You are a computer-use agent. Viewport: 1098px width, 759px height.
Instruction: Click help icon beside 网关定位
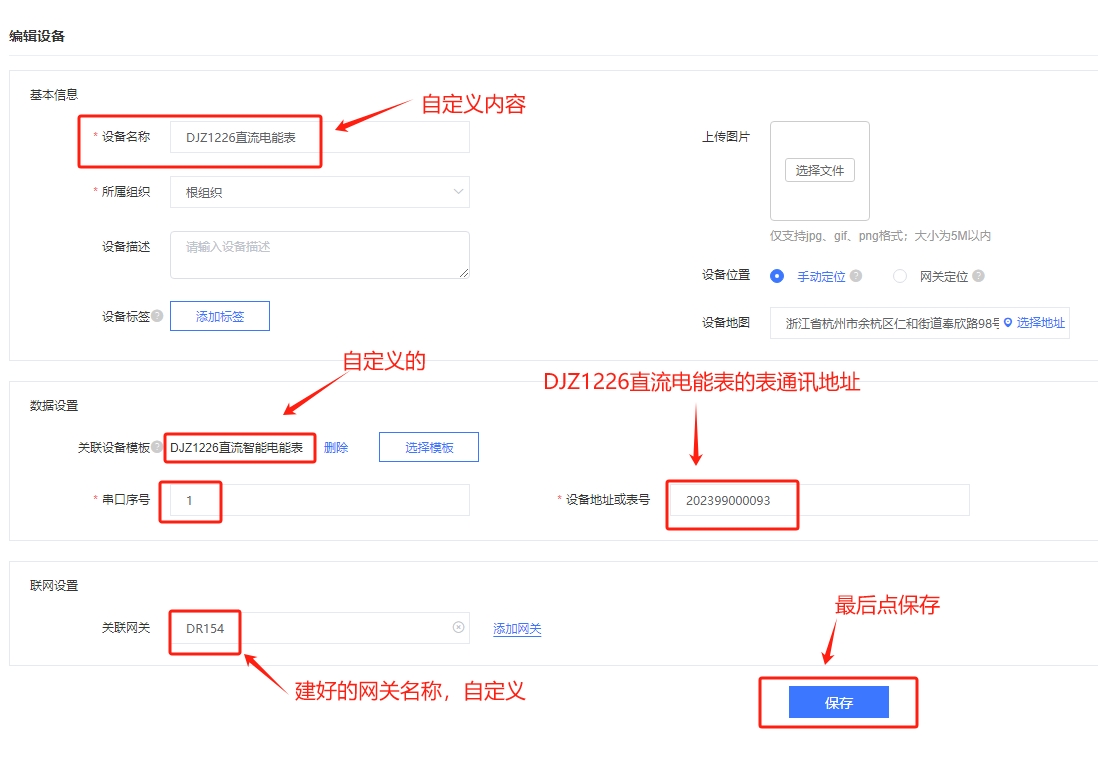[x=978, y=276]
